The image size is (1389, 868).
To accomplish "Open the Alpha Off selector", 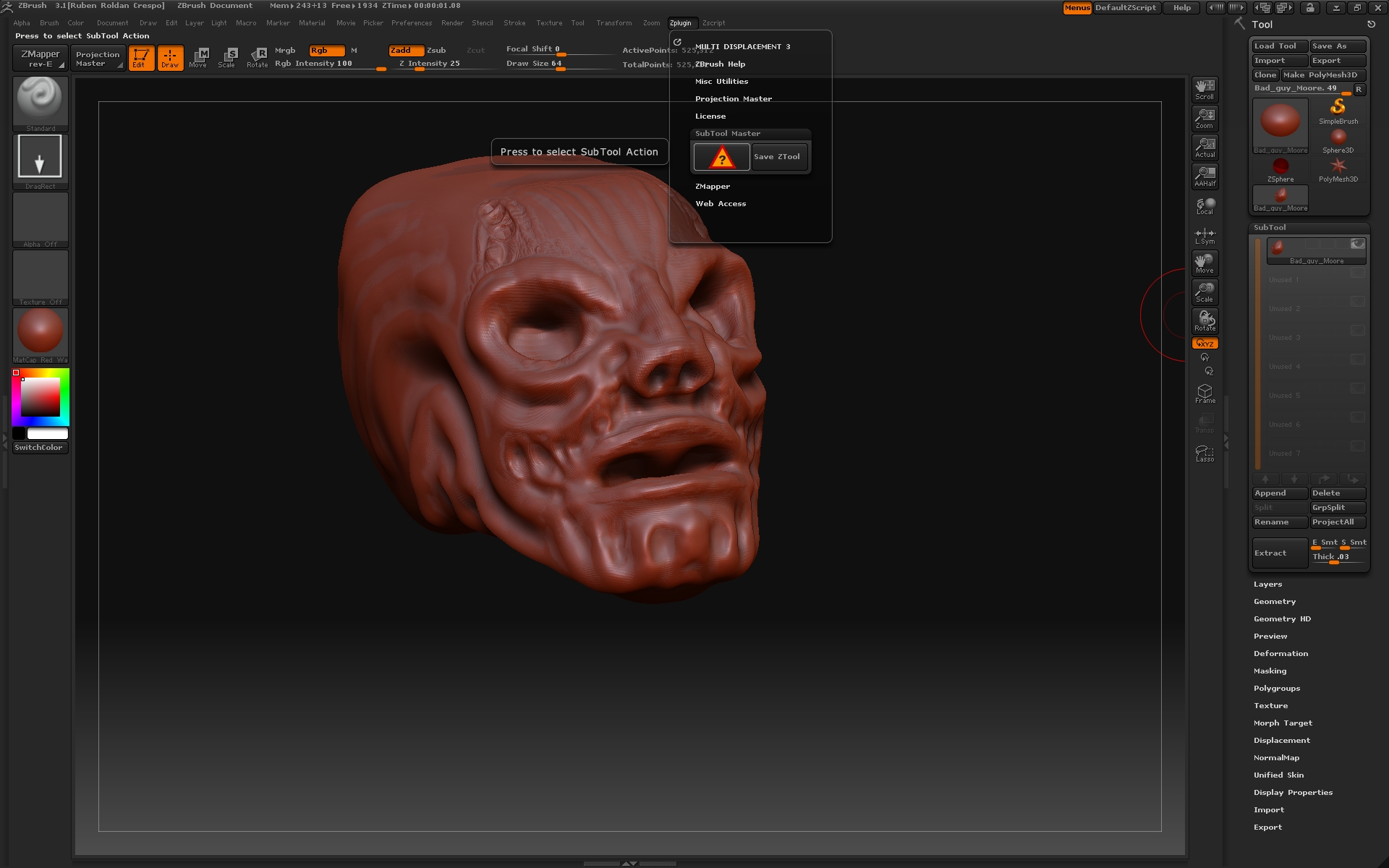I will tap(41, 220).
